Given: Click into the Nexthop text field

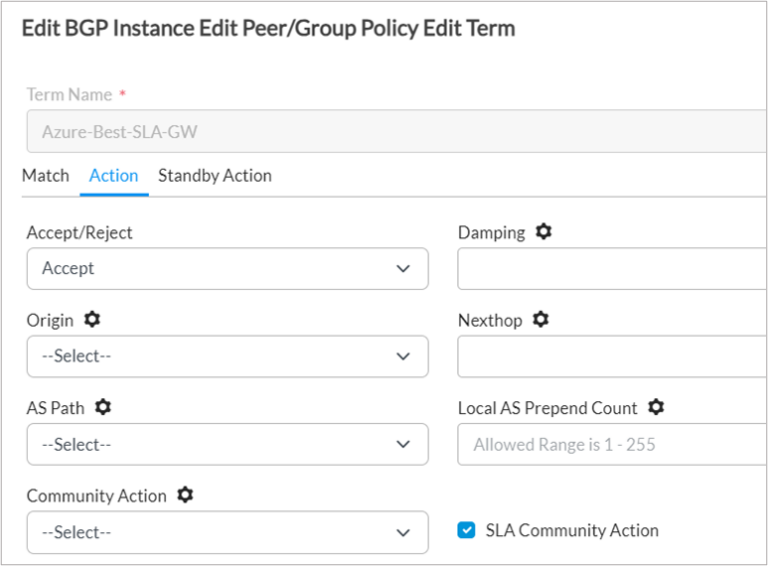Looking at the screenshot, I should coord(612,356).
